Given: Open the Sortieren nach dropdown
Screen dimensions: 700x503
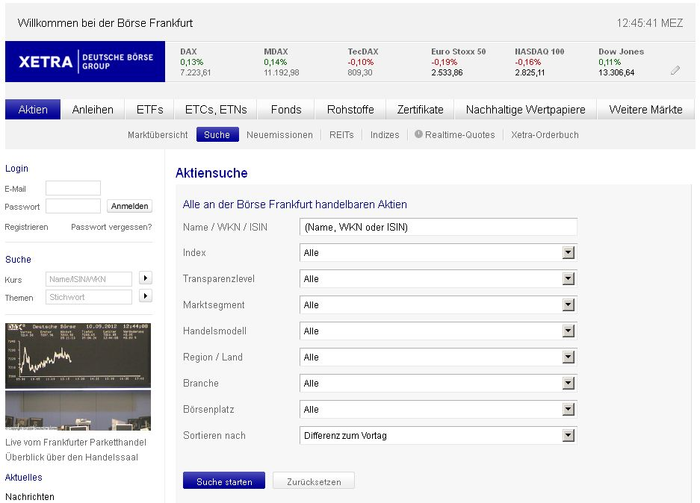Looking at the screenshot, I should 438,436.
